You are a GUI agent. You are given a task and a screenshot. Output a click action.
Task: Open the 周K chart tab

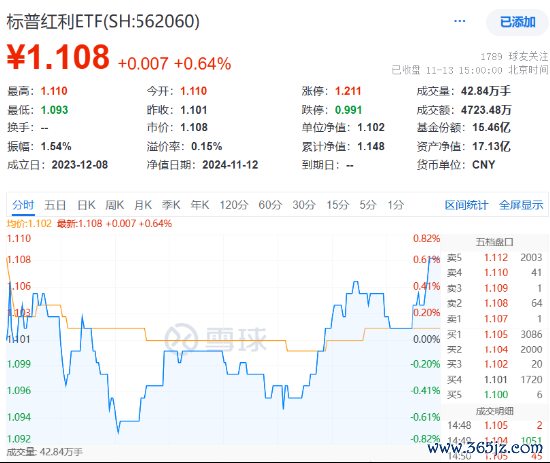point(115,205)
